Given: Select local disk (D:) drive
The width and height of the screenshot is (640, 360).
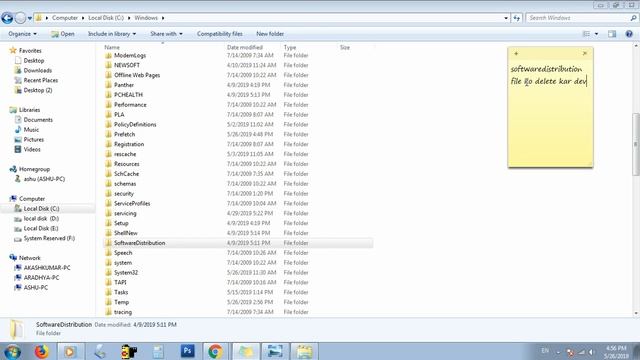Looking at the screenshot, I should click(x=41, y=218).
